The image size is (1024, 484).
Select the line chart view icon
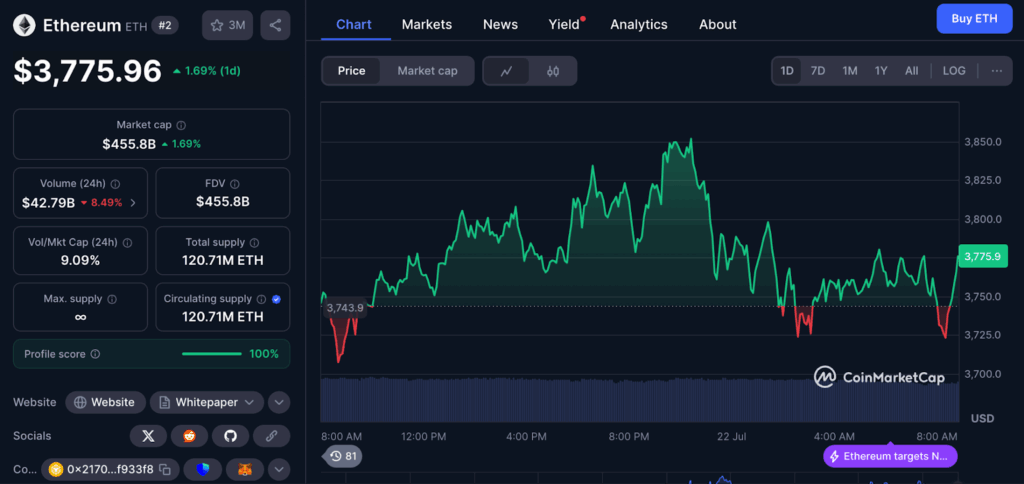pyautogui.click(x=507, y=71)
